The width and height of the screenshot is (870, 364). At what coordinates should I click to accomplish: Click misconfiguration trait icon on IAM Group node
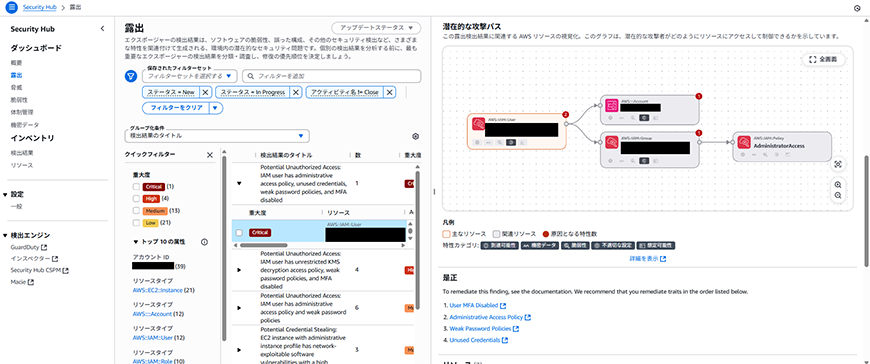point(644,161)
